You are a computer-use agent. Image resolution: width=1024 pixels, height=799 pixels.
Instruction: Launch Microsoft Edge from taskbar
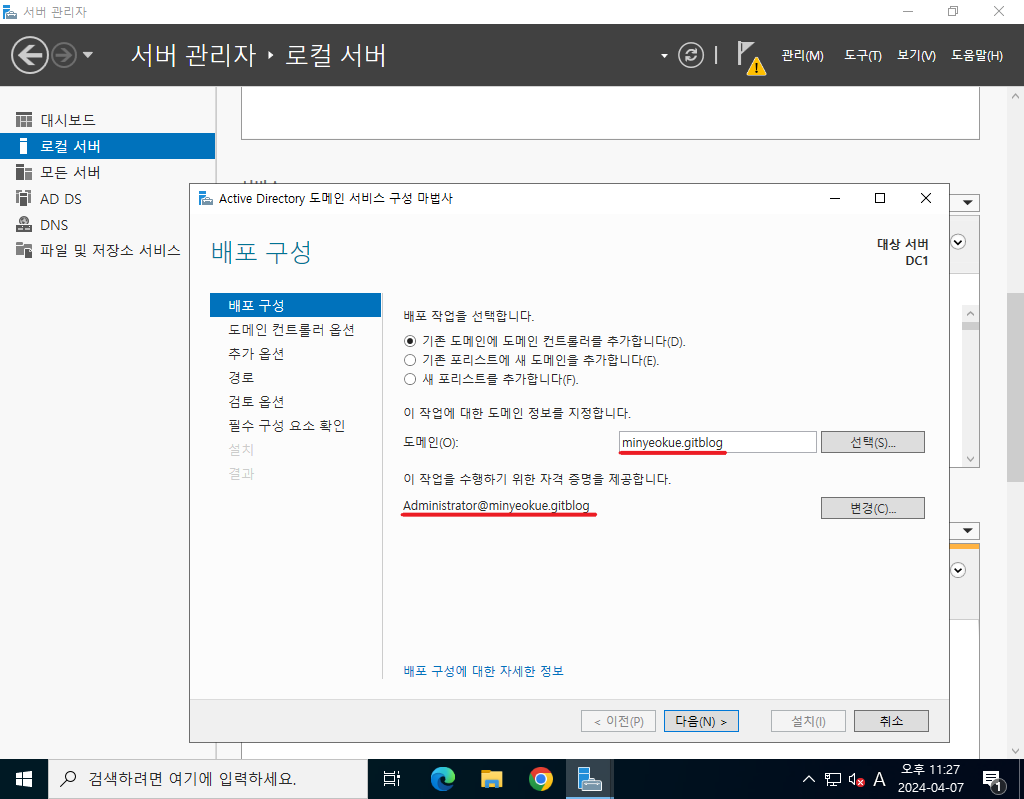(442, 779)
